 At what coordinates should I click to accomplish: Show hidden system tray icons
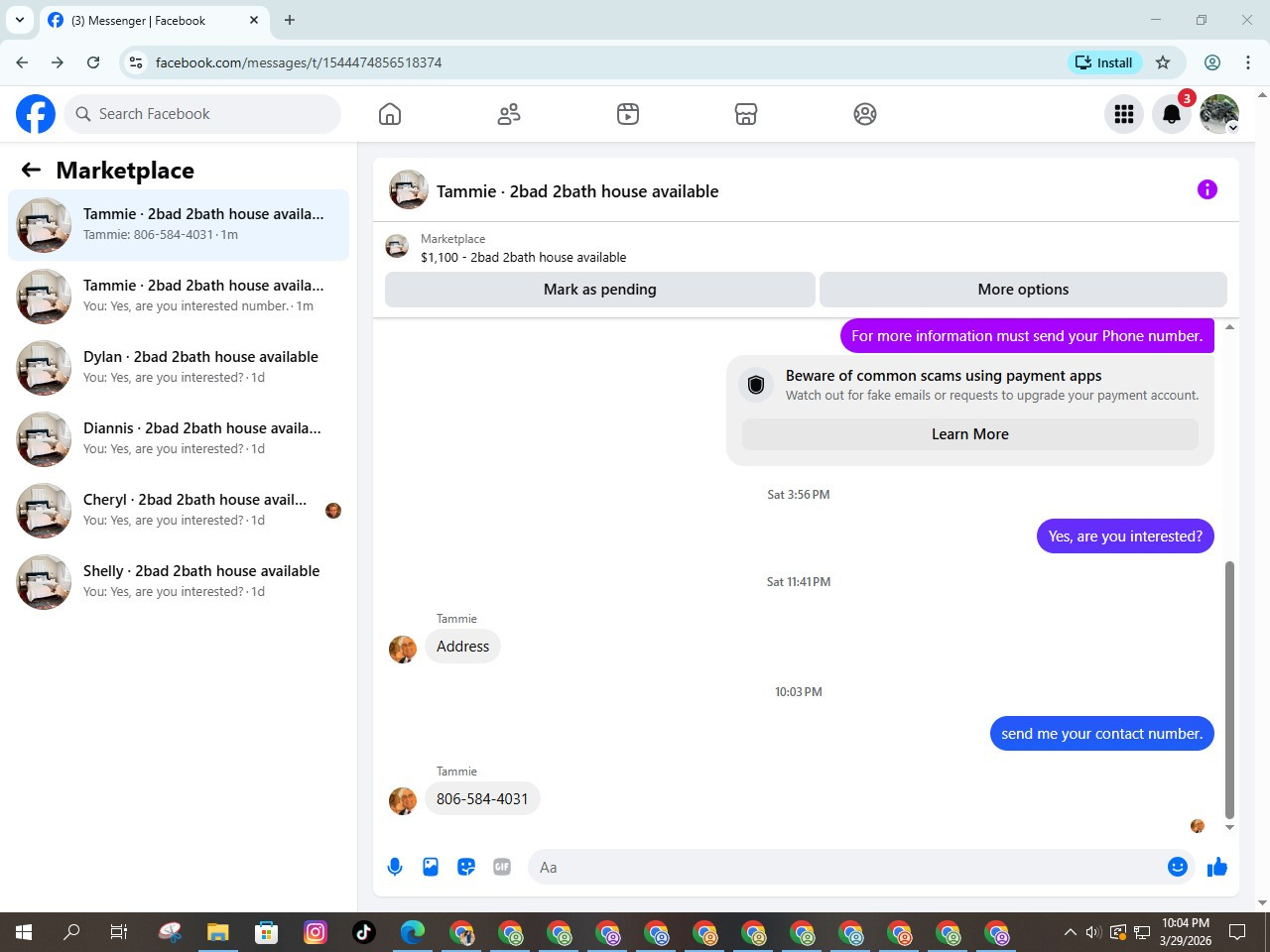(1070, 932)
